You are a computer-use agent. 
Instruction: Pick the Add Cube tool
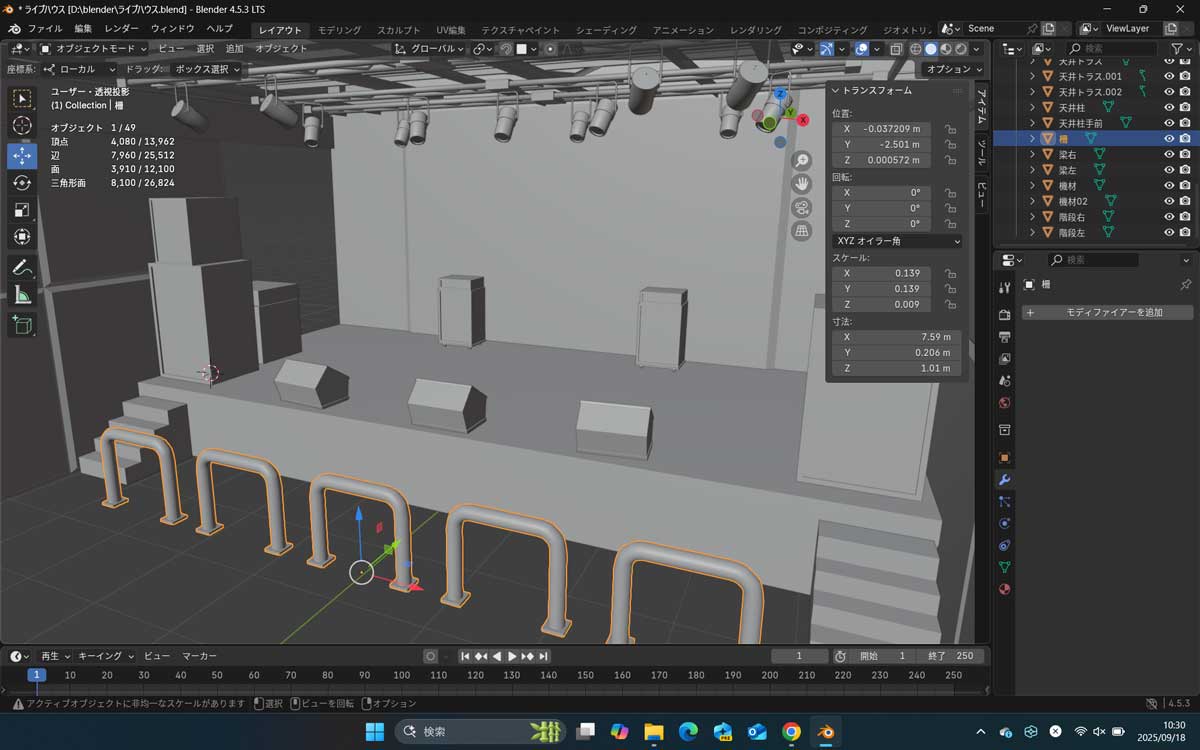coord(22,324)
